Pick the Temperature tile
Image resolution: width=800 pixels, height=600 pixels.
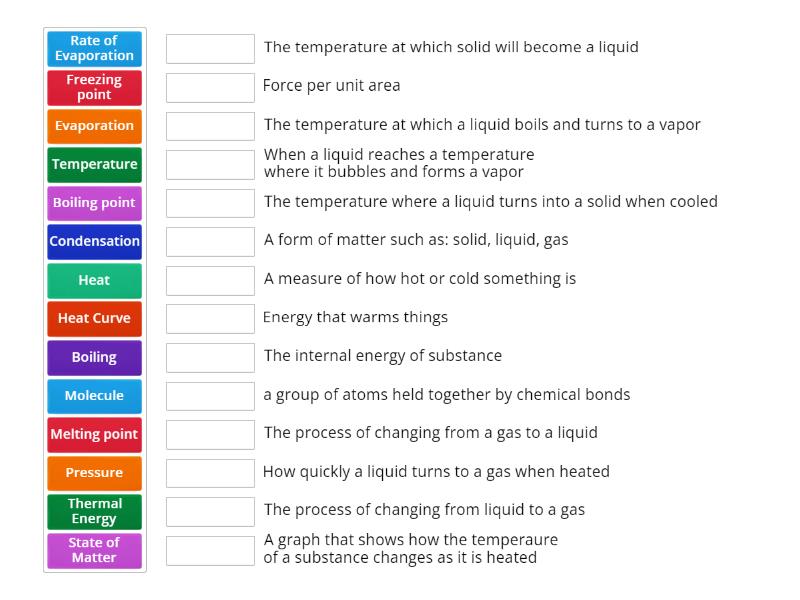click(94, 164)
